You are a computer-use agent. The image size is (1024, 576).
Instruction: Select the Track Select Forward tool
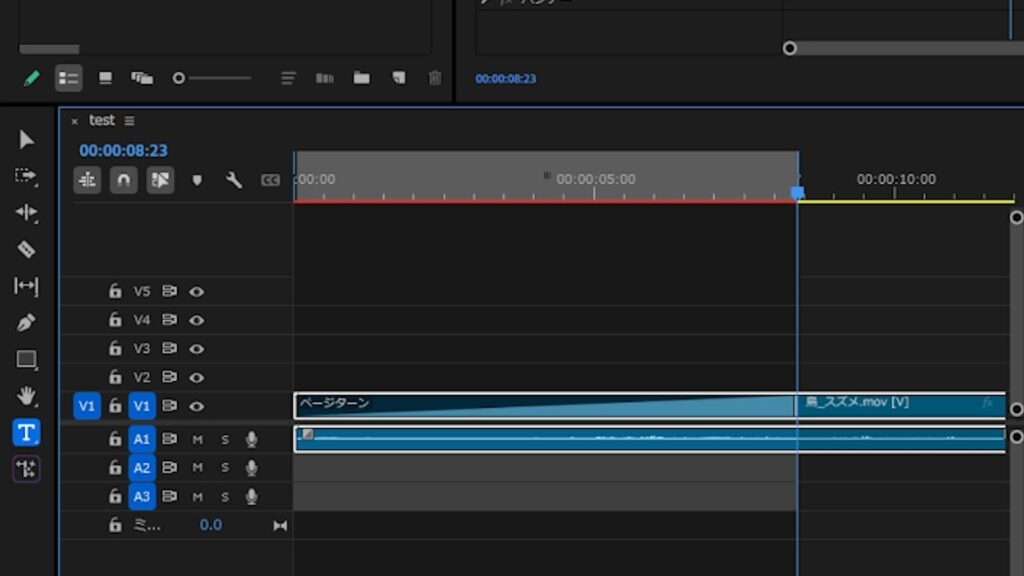(26, 176)
